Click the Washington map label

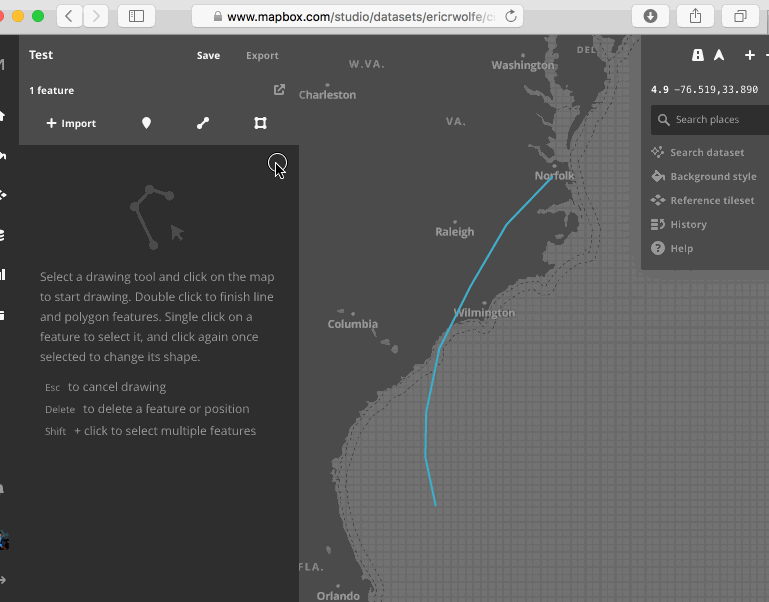(523, 65)
